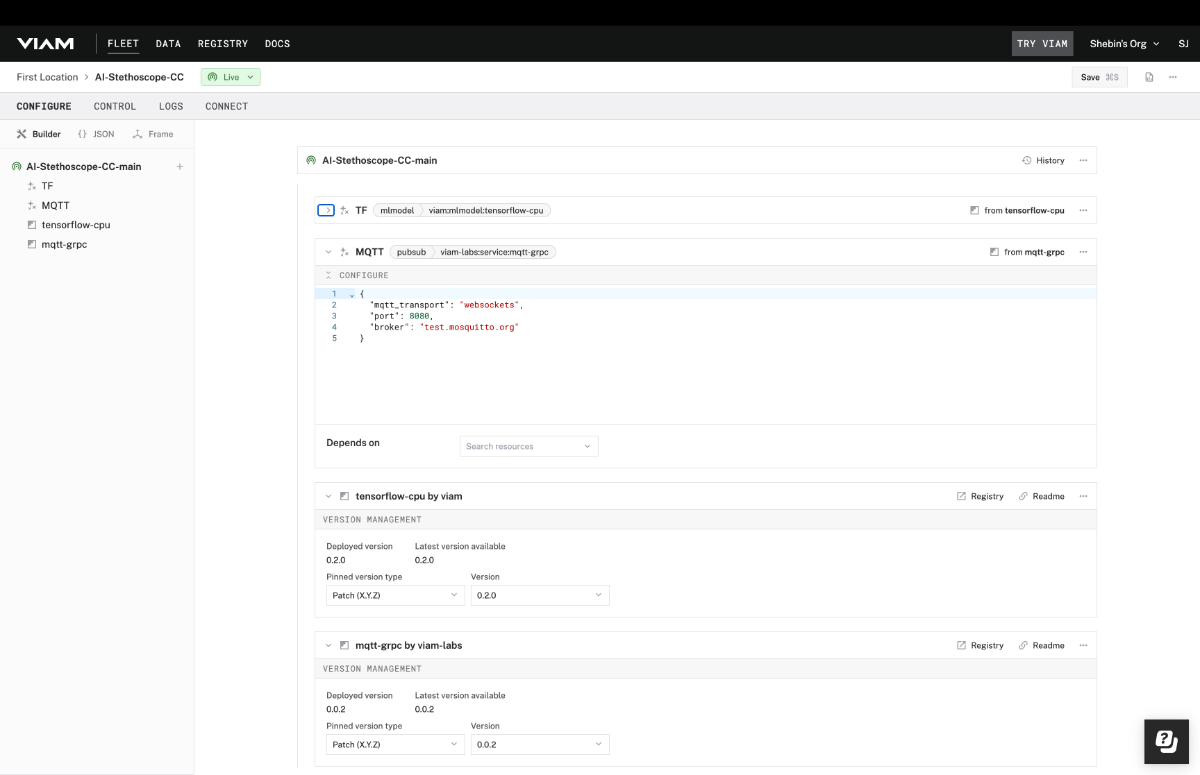This screenshot has height=775, width=1200.
Task: Open Registry link for mqtt-grpc
Action: click(980, 645)
